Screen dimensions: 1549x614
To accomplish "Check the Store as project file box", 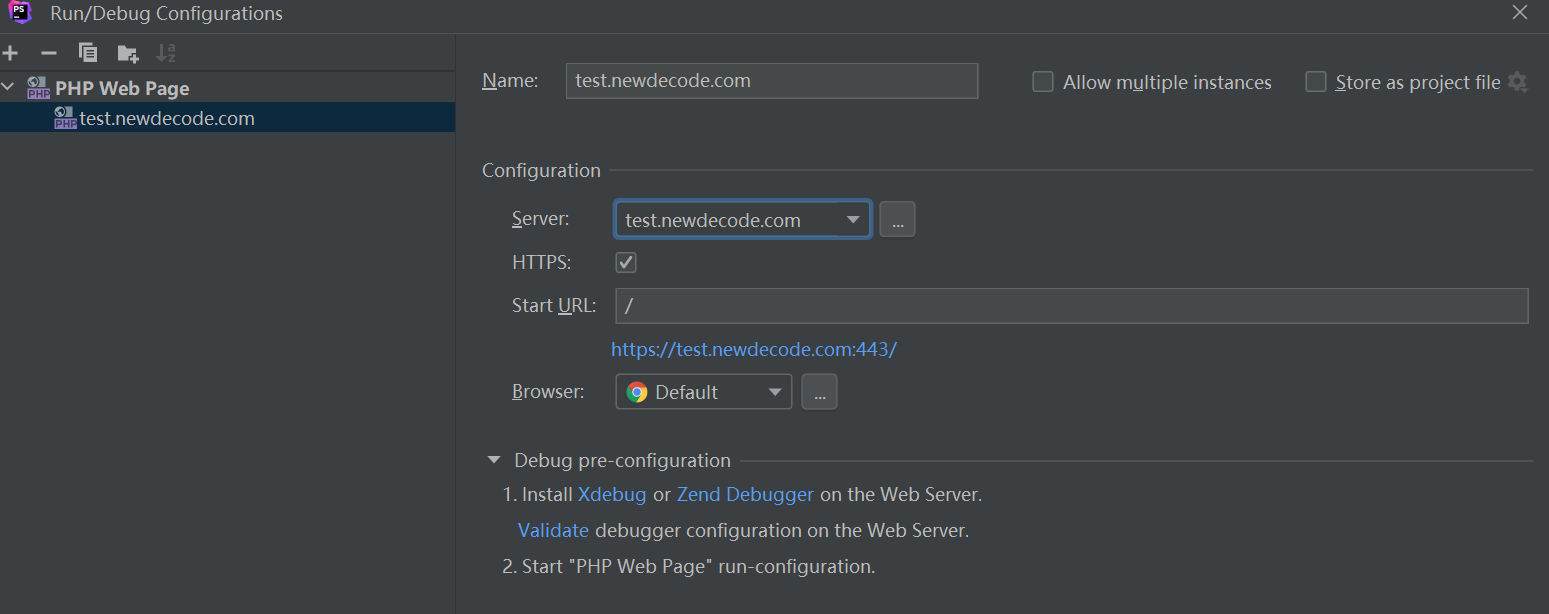I will (1316, 82).
